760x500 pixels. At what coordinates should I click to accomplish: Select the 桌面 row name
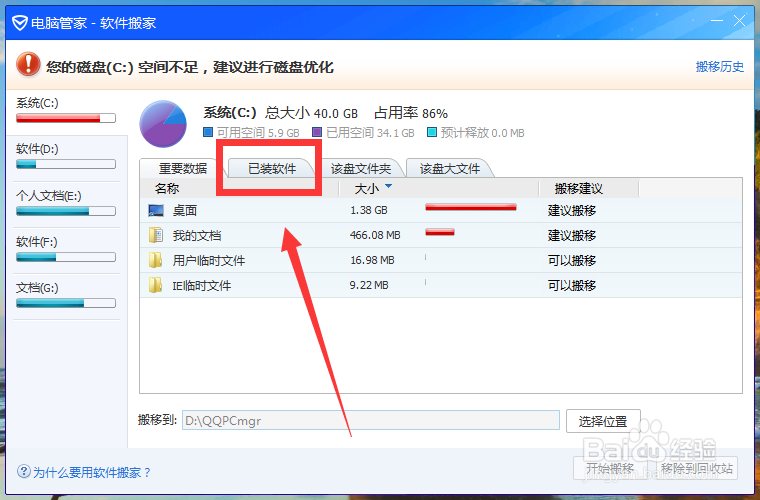coord(185,210)
